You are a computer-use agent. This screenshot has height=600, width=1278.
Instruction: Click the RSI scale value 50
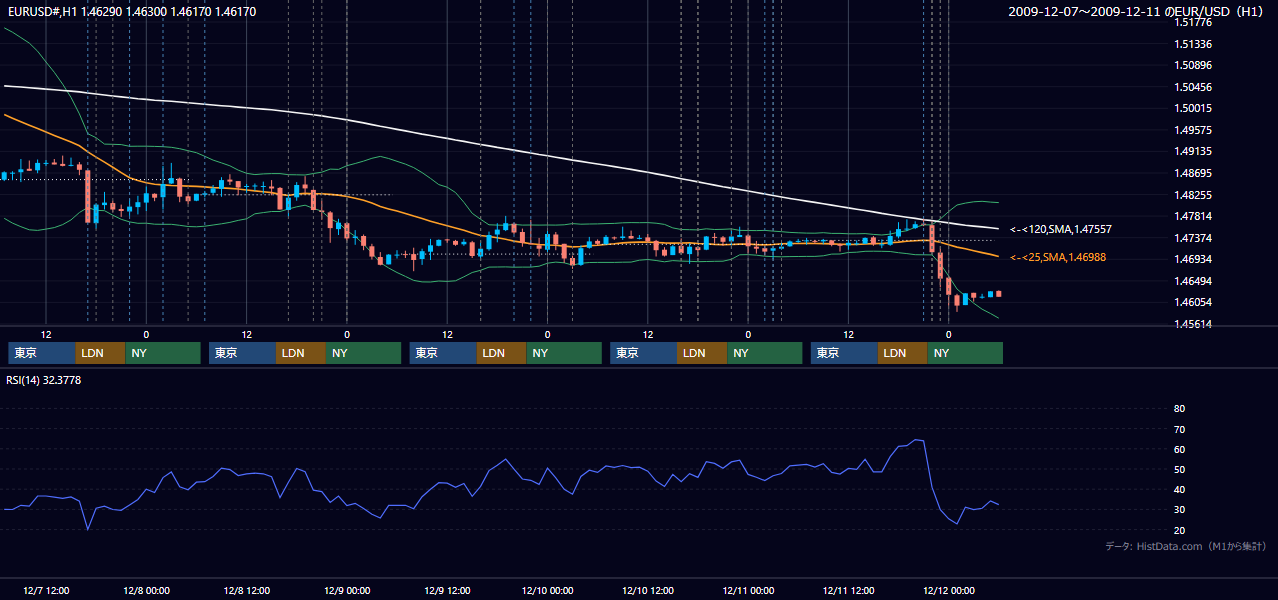point(1179,469)
